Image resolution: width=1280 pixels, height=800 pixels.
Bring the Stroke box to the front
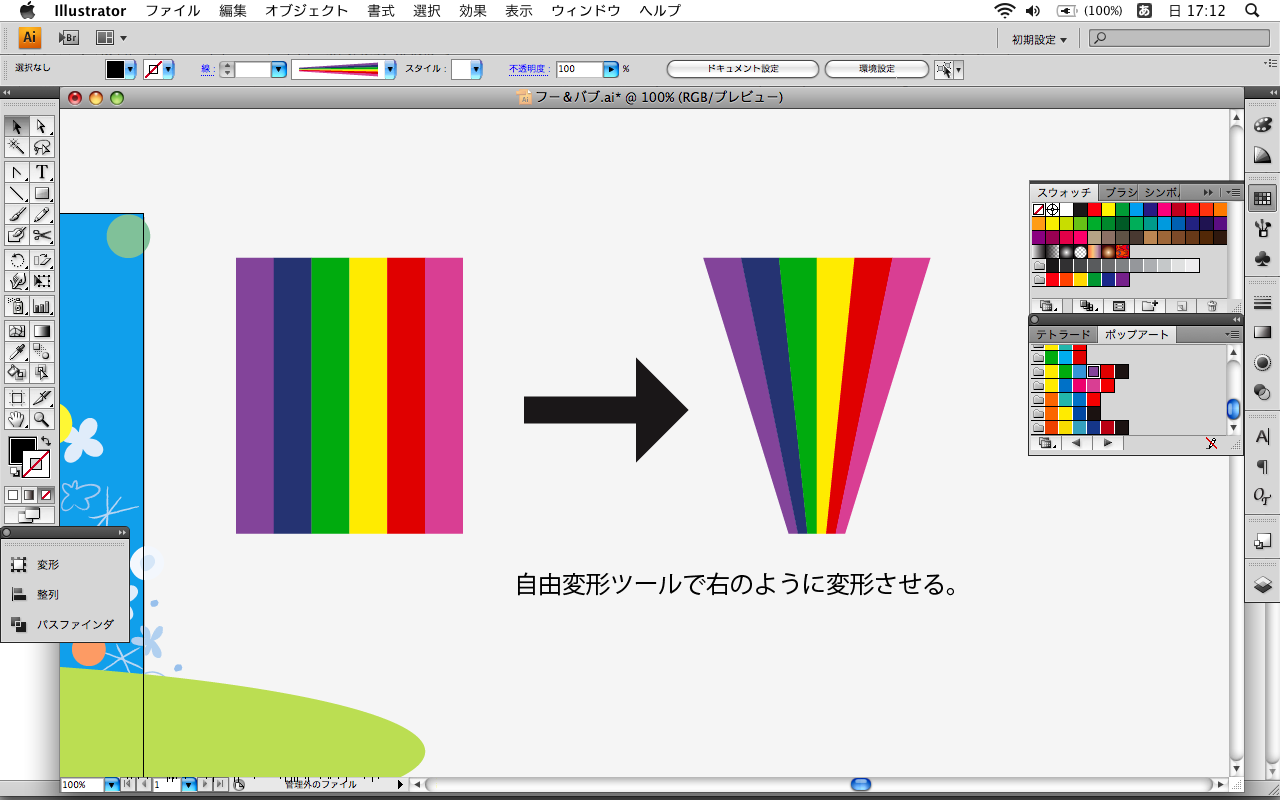[36, 464]
